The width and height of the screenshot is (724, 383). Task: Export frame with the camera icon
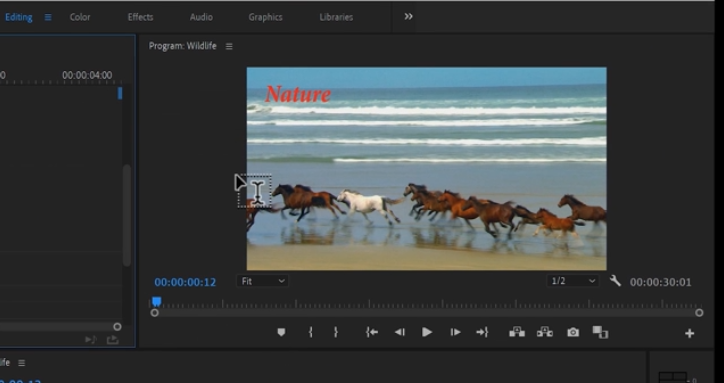pyautogui.click(x=573, y=333)
